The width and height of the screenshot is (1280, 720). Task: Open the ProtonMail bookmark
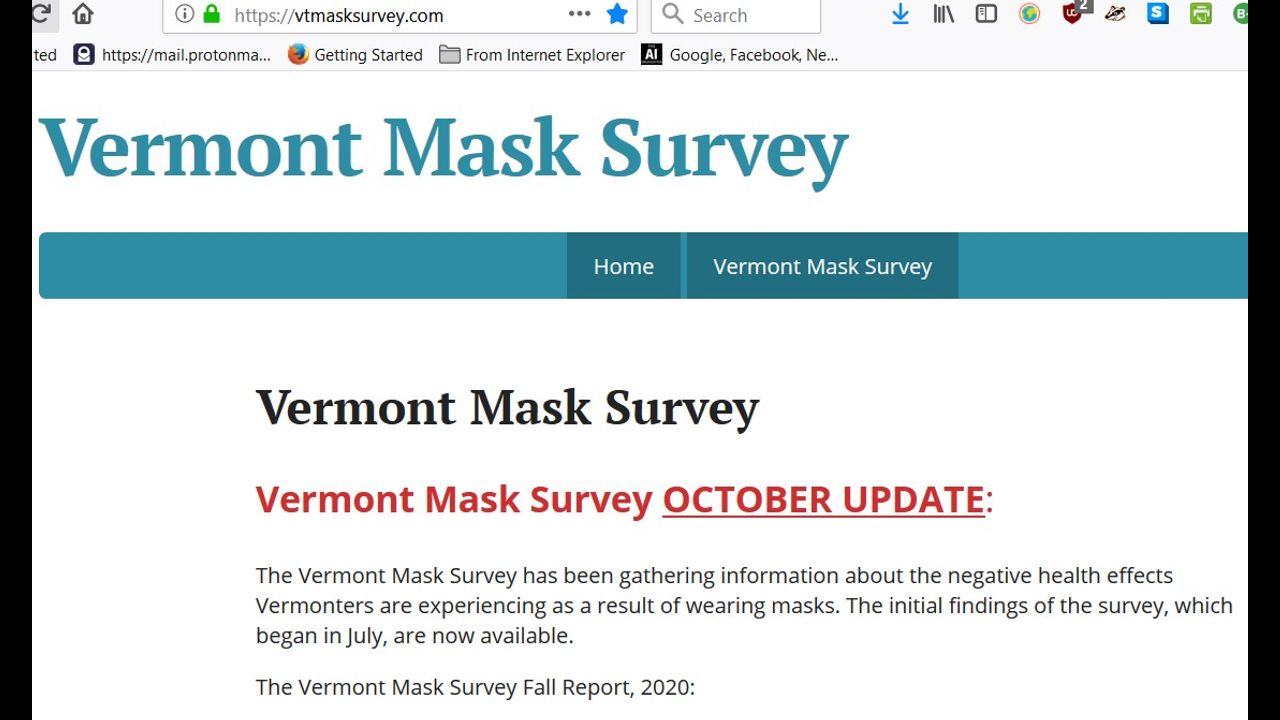tap(173, 55)
